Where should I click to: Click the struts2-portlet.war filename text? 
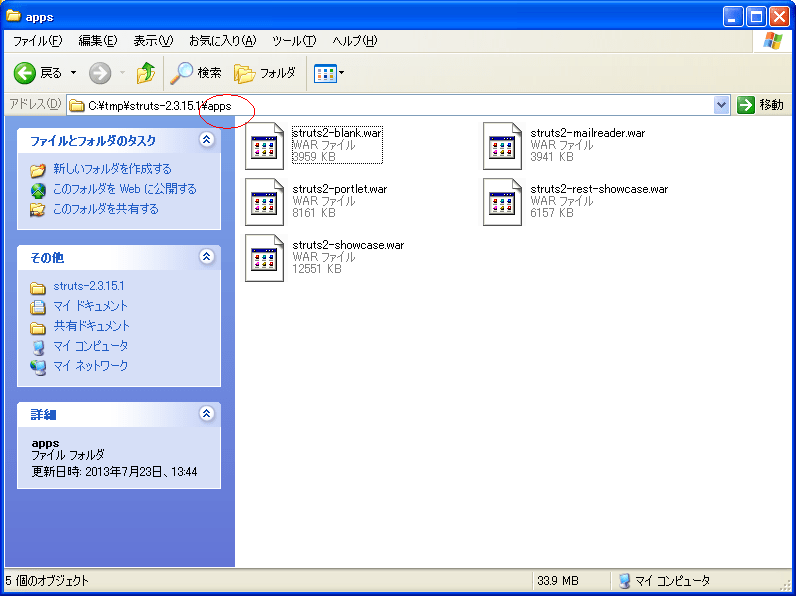(x=340, y=189)
